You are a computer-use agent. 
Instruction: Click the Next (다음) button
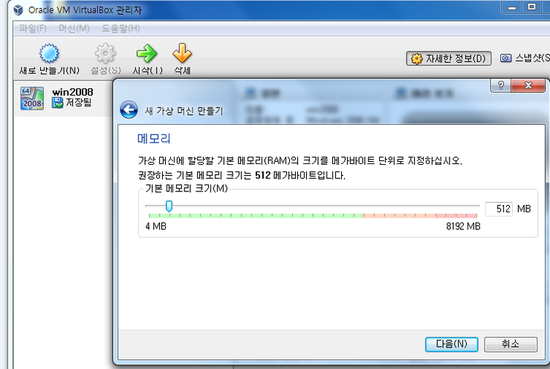point(451,344)
